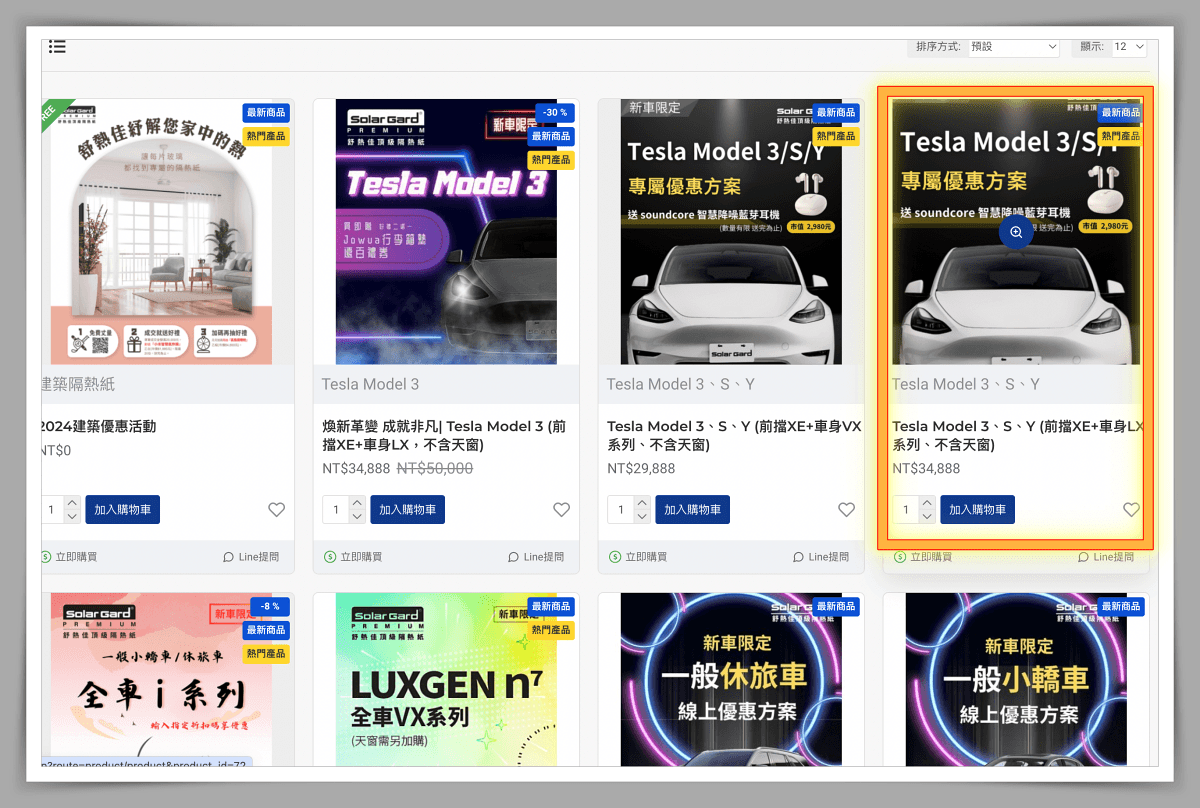The width and height of the screenshot is (1200, 808).
Task: Click 立即購買 under the Tesla 車身LX系列 product
Action: coord(923,557)
